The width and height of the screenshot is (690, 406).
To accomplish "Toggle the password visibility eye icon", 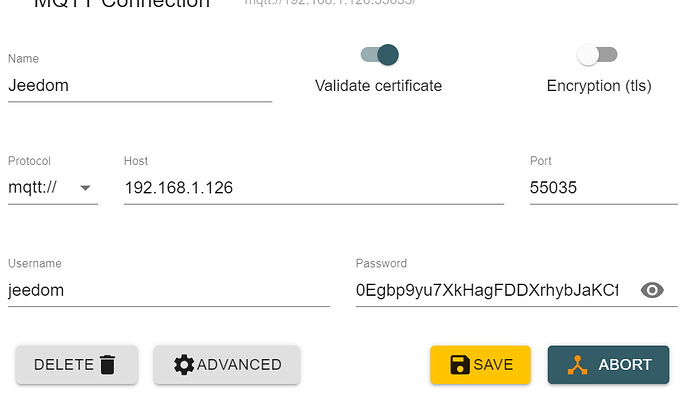I will [x=652, y=290].
